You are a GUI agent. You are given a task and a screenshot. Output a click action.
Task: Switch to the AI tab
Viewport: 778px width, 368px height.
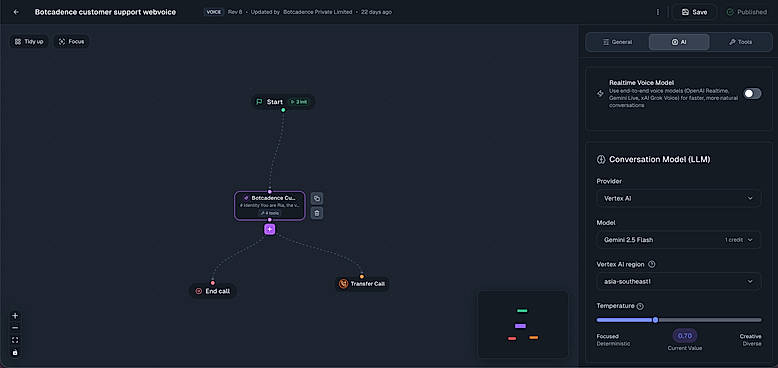click(x=679, y=42)
